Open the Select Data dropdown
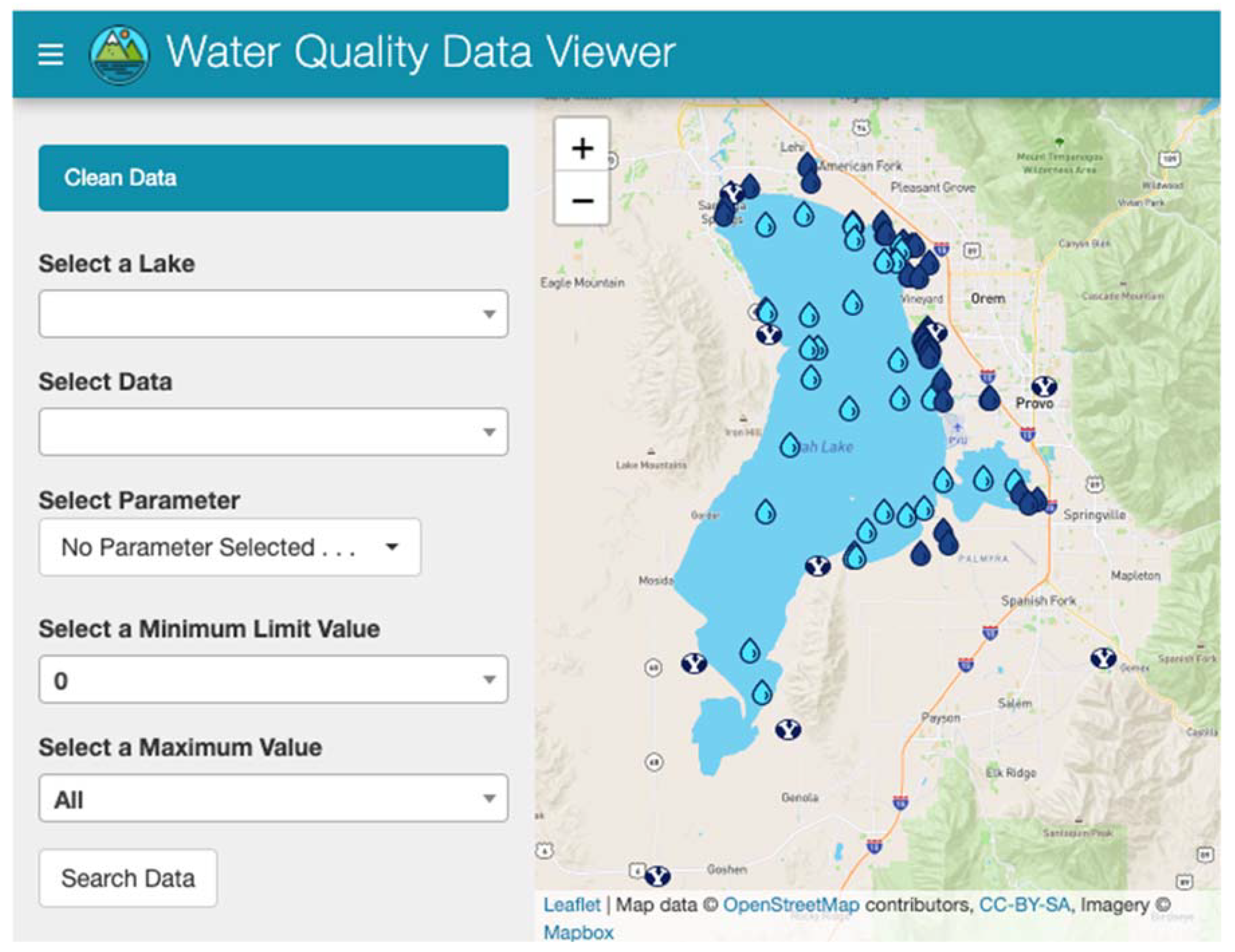 [273, 432]
